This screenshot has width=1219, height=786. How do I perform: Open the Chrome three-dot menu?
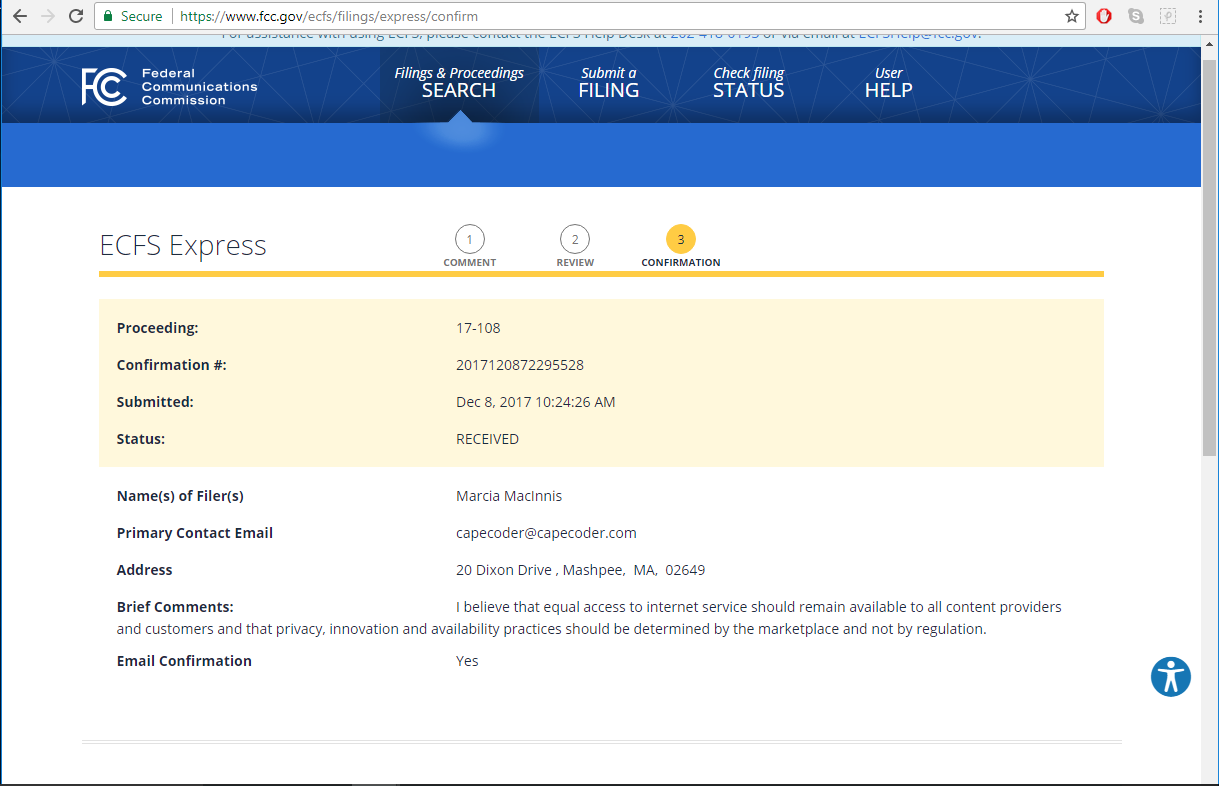(x=1200, y=16)
